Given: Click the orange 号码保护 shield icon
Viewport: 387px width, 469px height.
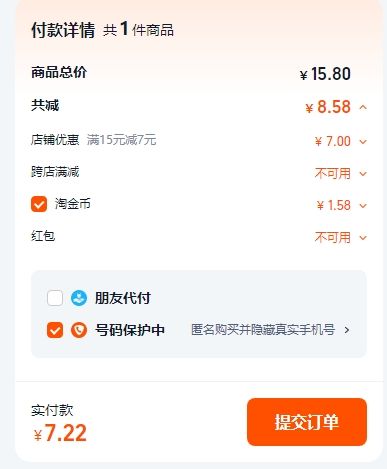Looking at the screenshot, I should (x=79, y=330).
